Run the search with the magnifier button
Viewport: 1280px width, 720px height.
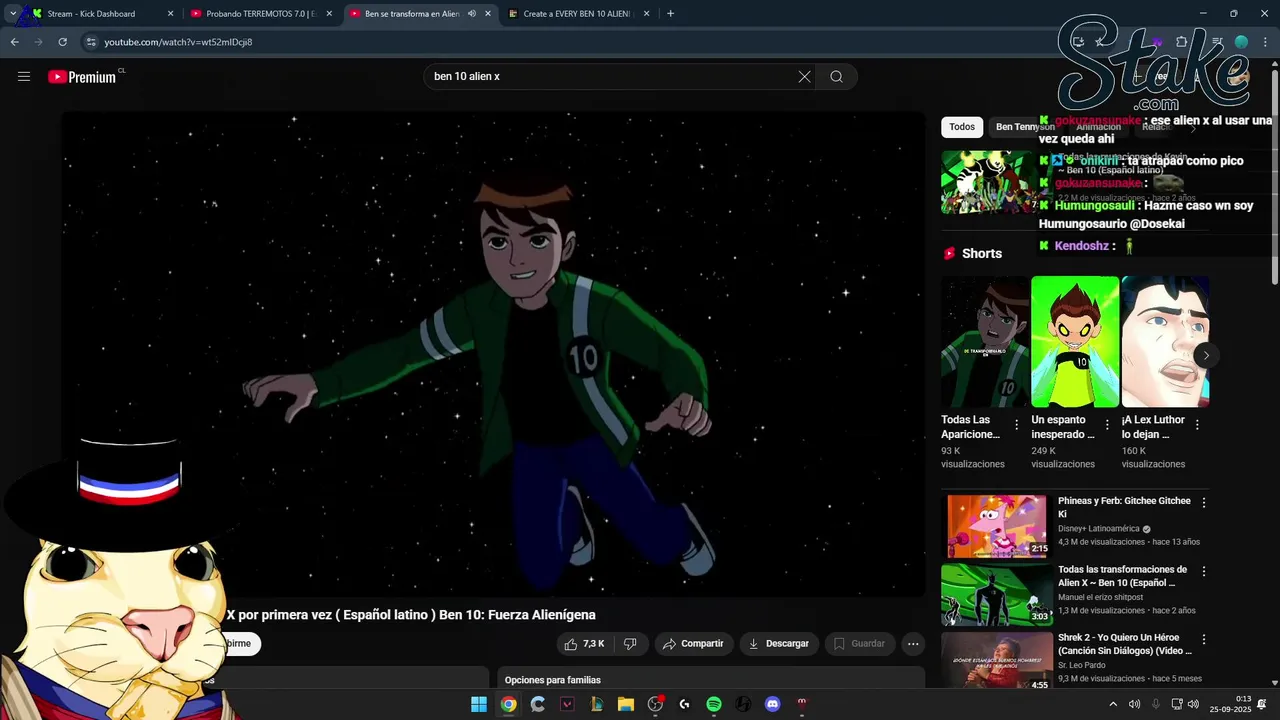tap(836, 76)
